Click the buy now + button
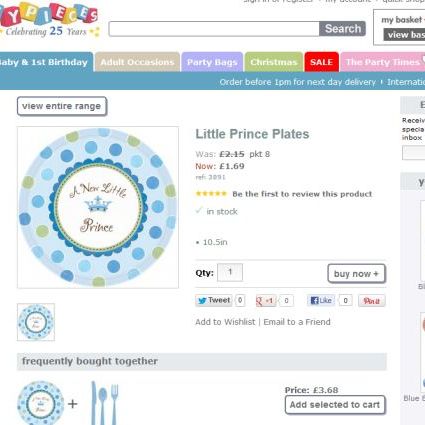The image size is (425, 425). tap(356, 274)
